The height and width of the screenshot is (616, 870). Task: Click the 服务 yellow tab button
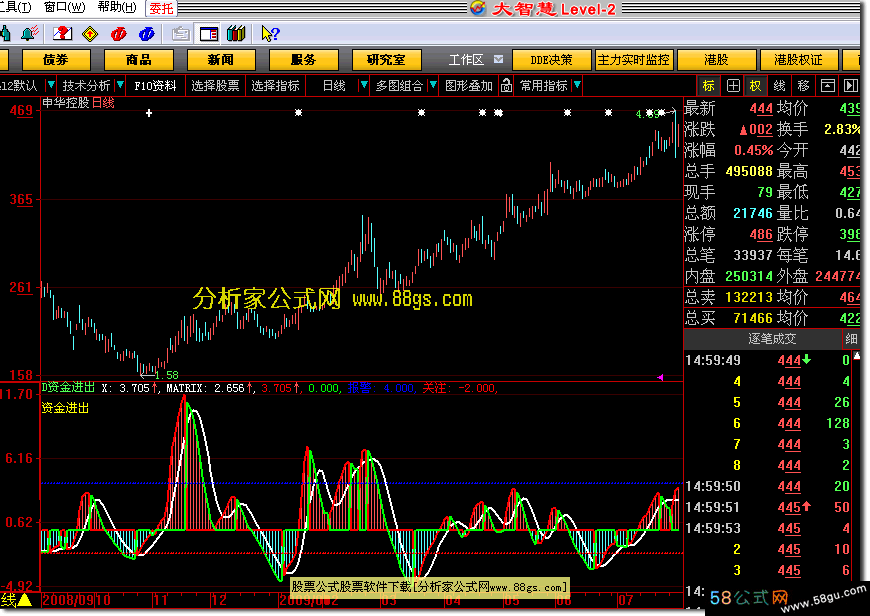304,59
